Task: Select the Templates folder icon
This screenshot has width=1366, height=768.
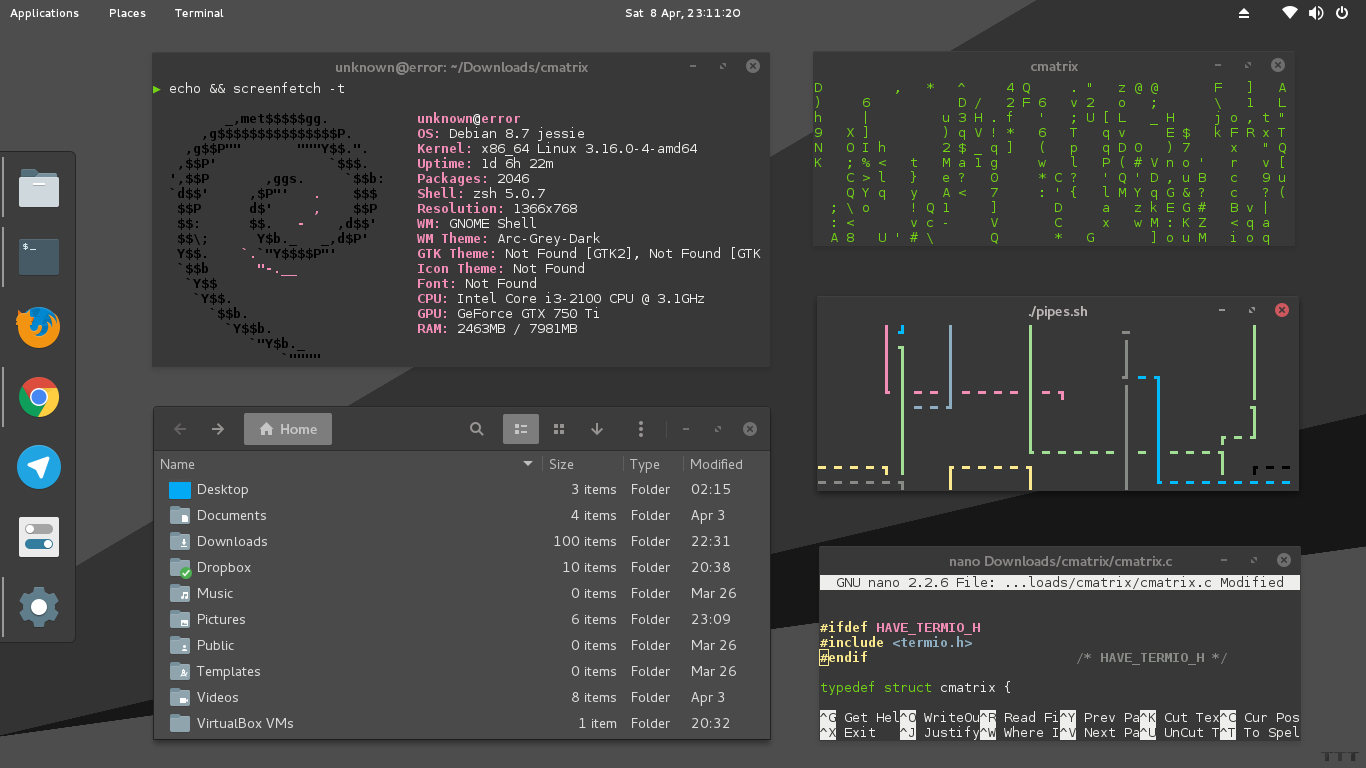Action: coord(180,672)
